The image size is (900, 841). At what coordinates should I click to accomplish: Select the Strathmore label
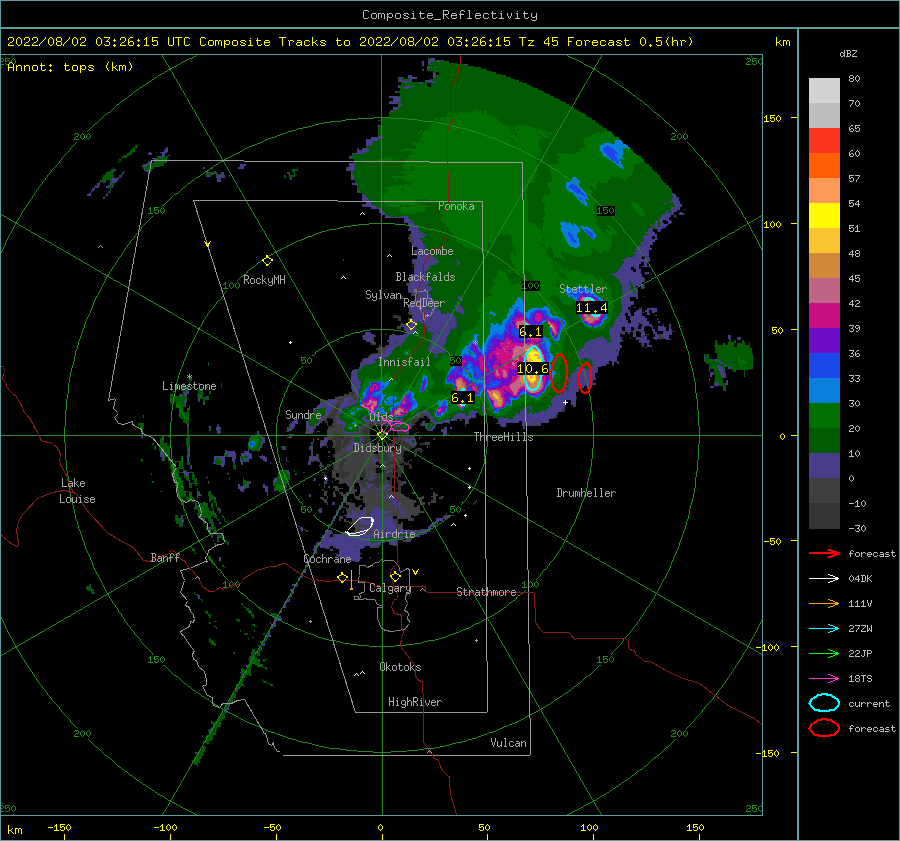pyautogui.click(x=486, y=592)
